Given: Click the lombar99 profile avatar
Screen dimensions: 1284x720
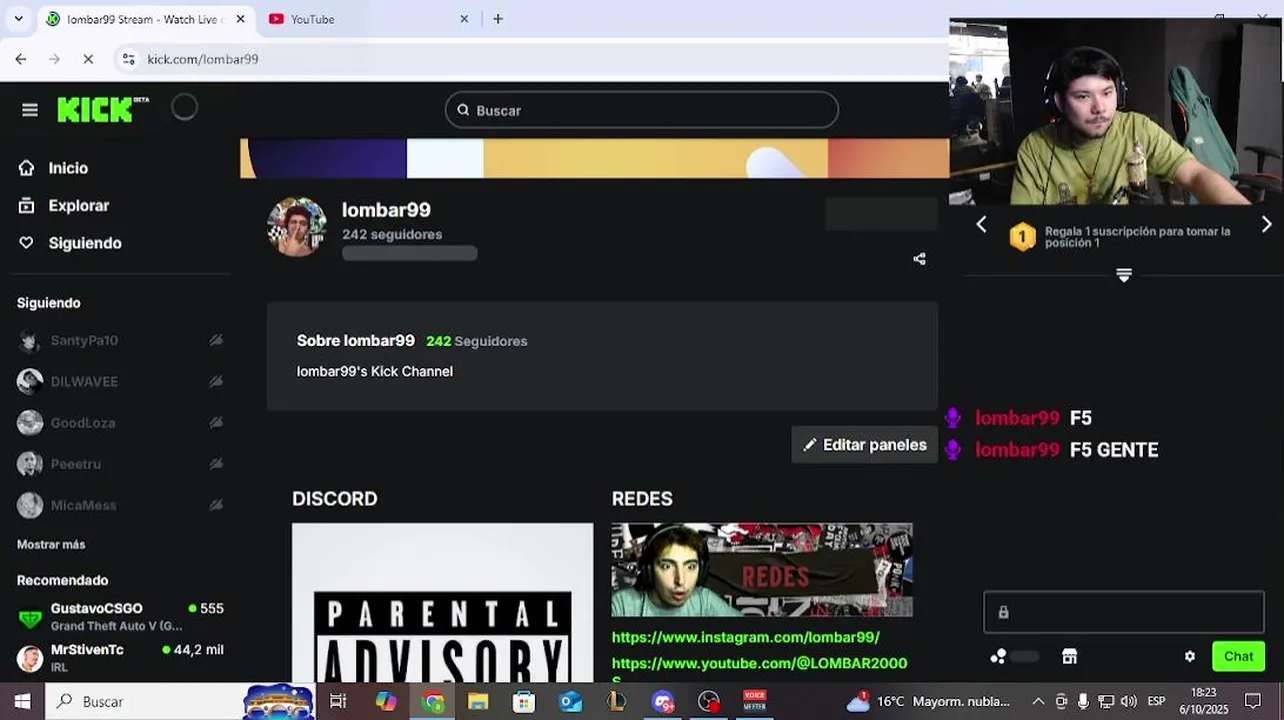Looking at the screenshot, I should pyautogui.click(x=297, y=226).
